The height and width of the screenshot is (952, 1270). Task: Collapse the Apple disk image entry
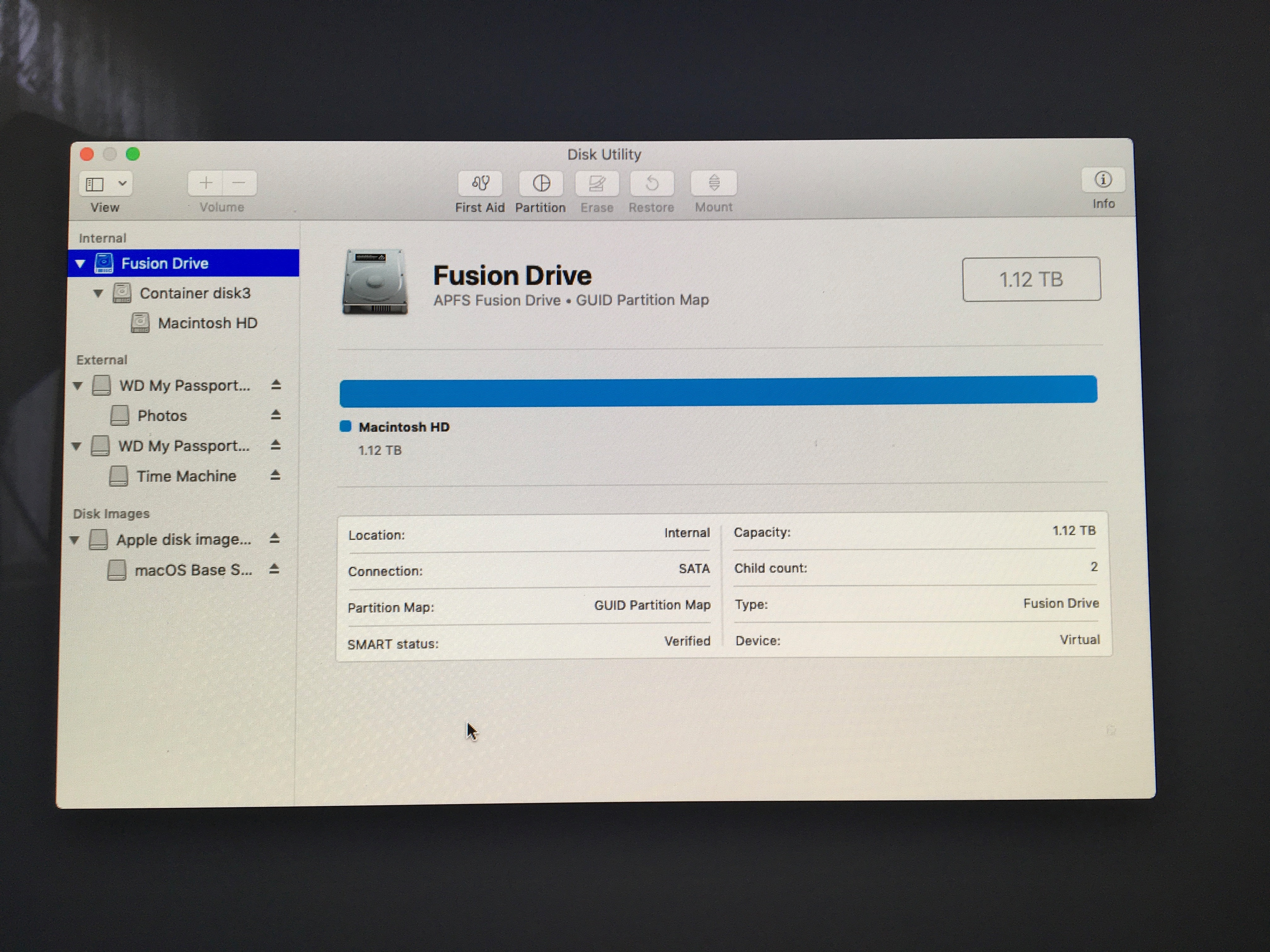click(x=75, y=540)
